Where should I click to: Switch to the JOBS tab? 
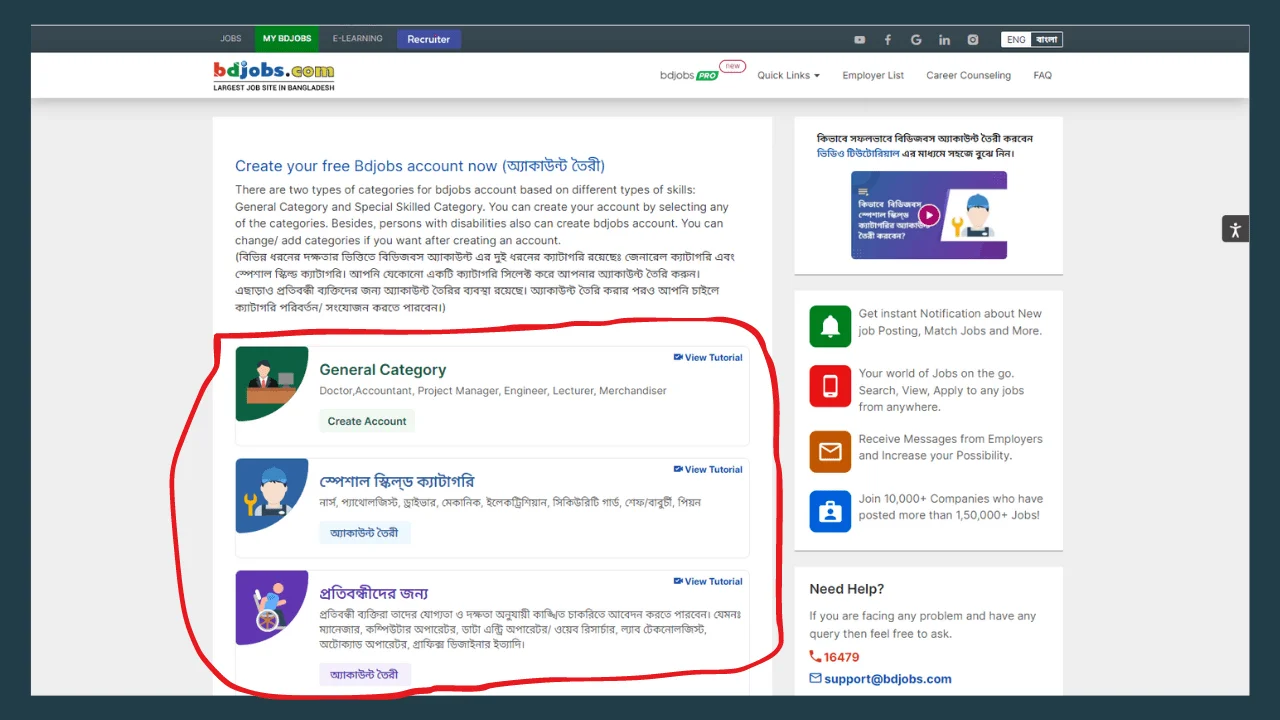(231, 39)
